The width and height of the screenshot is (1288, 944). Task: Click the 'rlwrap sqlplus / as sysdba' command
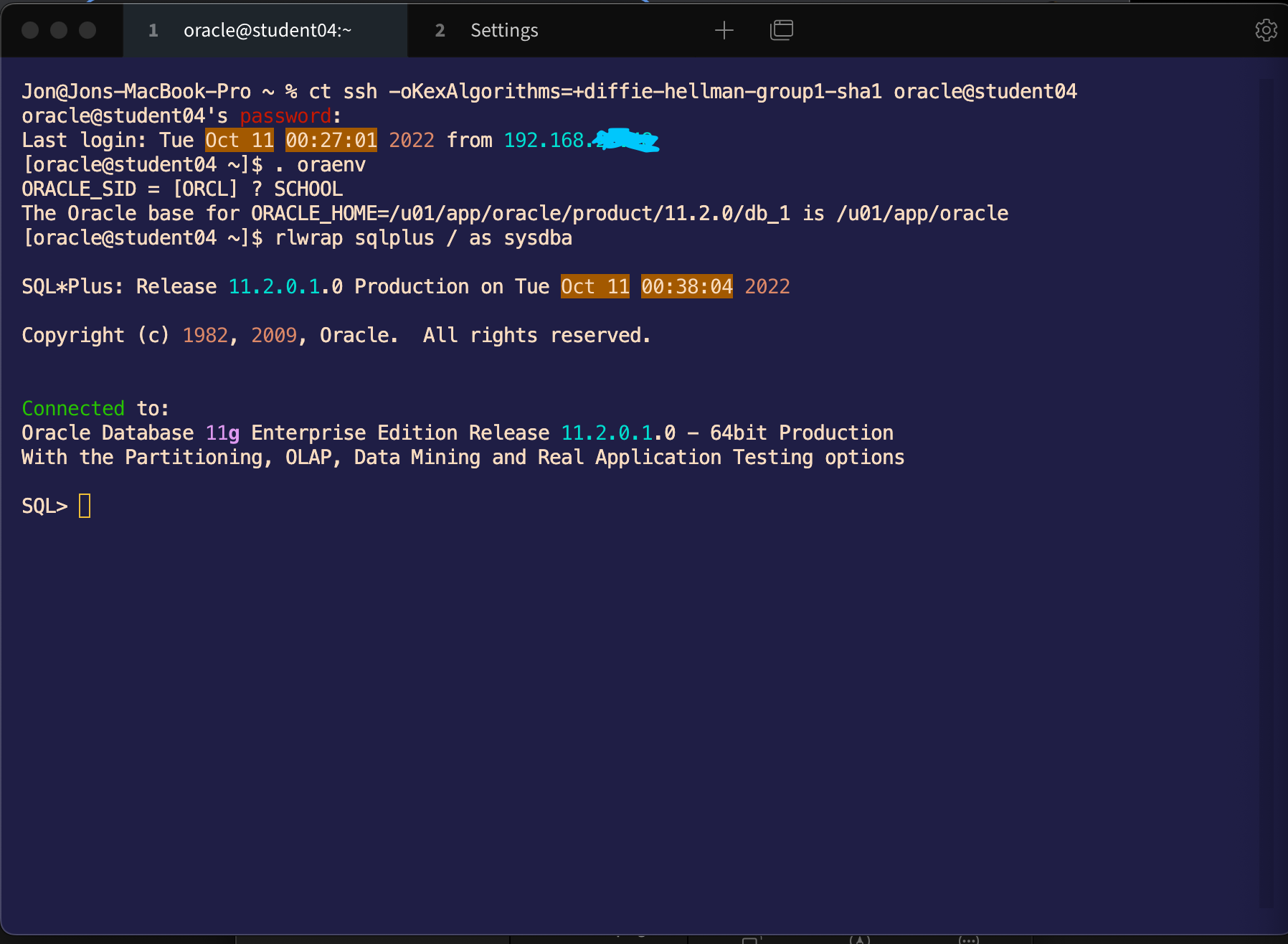tap(423, 237)
